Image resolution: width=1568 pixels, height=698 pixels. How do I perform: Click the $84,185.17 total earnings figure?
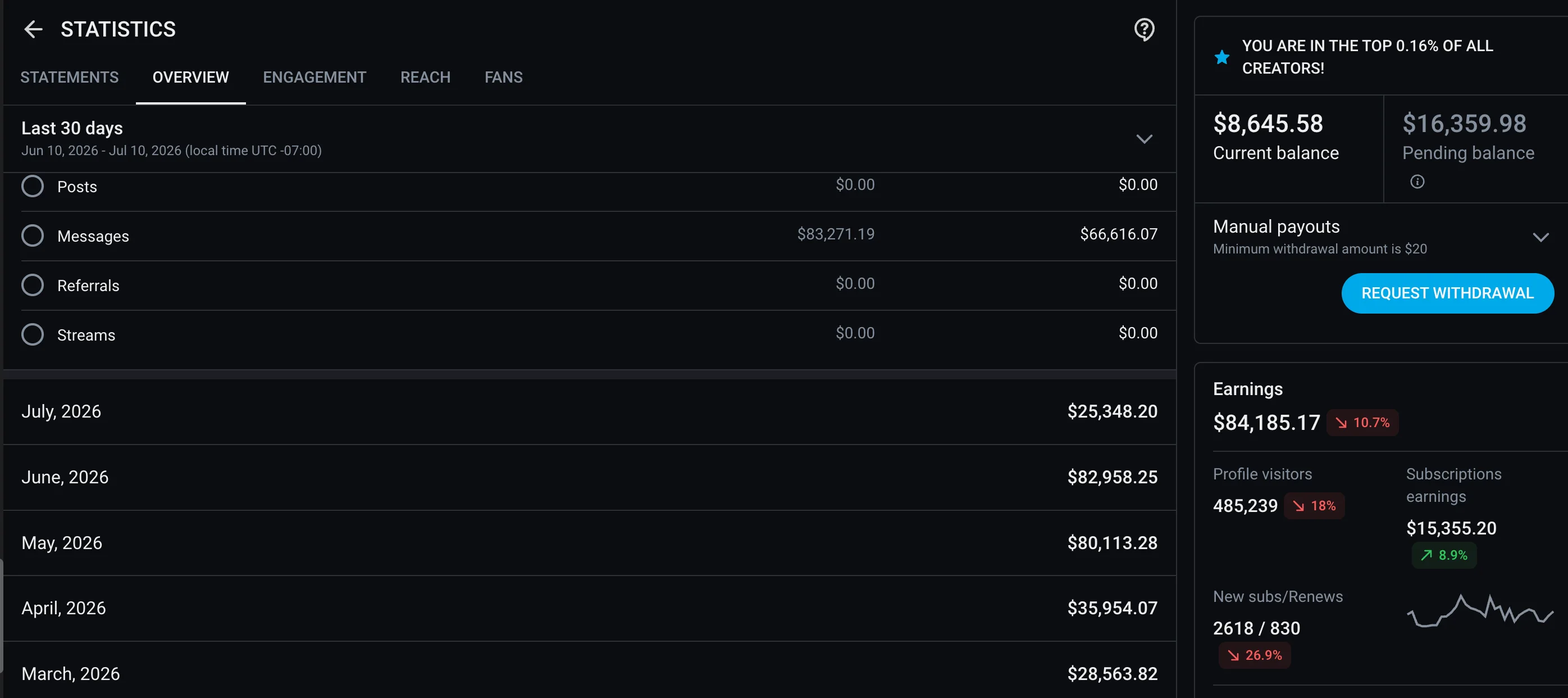[x=1266, y=423]
